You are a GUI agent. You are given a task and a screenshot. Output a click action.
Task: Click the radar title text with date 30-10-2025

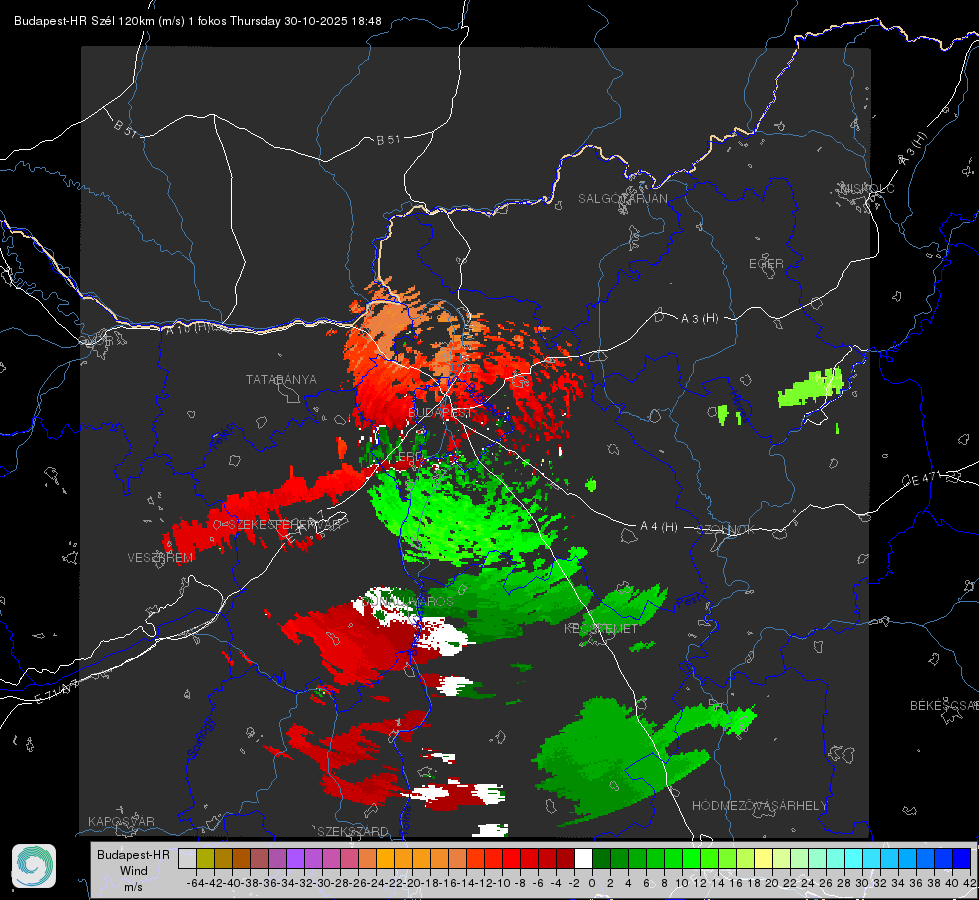pos(198,21)
